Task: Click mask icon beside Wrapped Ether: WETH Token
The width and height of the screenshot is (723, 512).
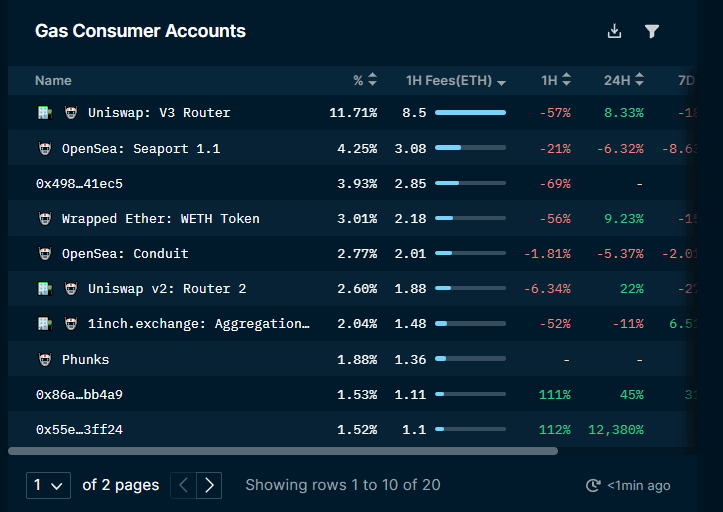Action: (x=45, y=219)
